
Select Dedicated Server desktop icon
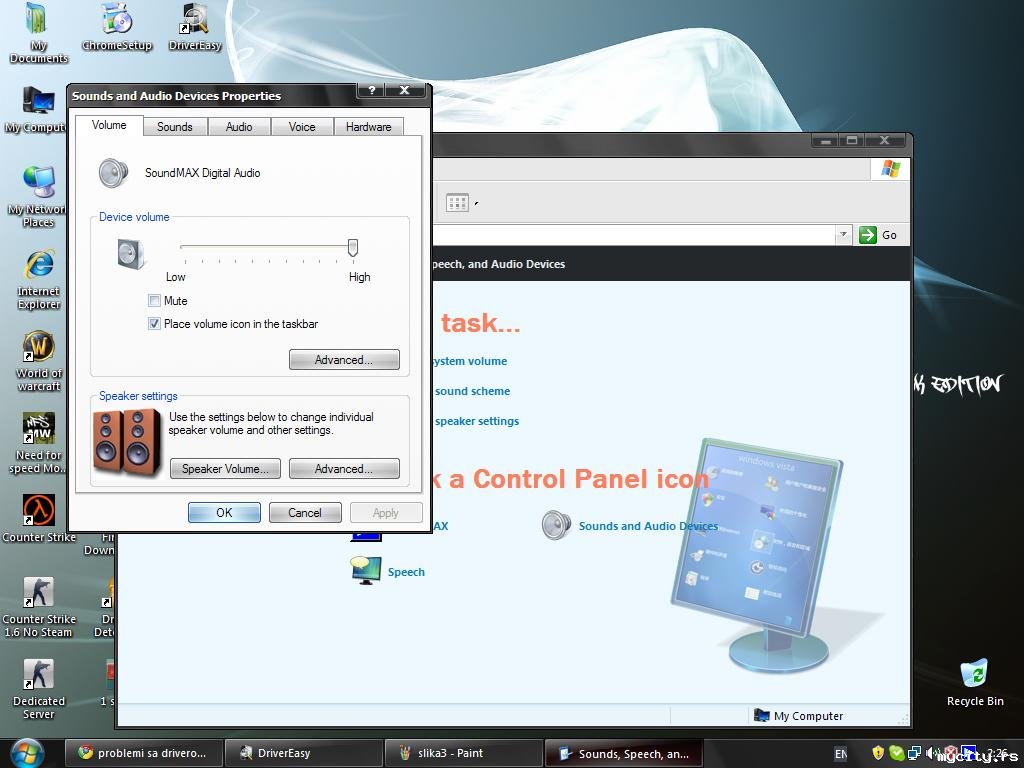[39, 689]
